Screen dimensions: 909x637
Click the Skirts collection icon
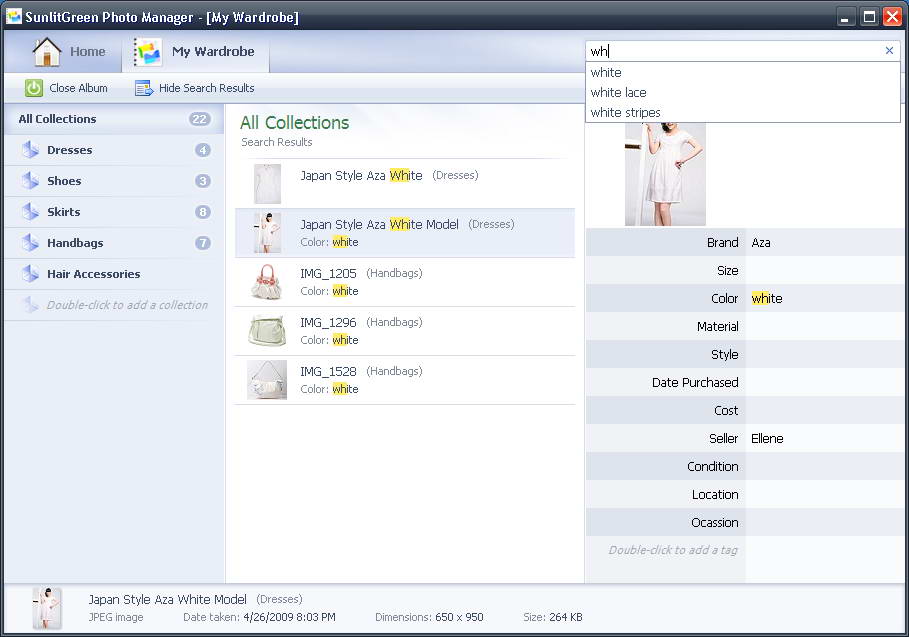(x=30, y=212)
